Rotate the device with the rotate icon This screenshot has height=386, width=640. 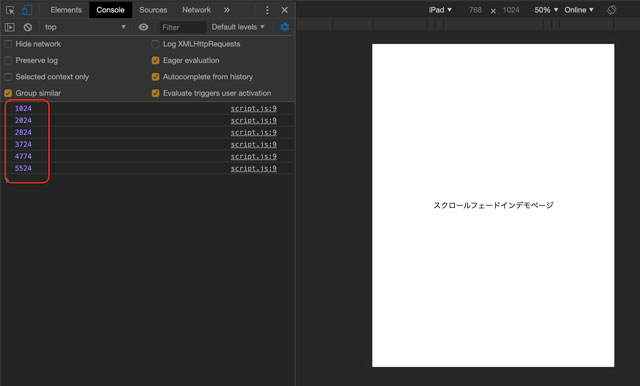click(611, 10)
